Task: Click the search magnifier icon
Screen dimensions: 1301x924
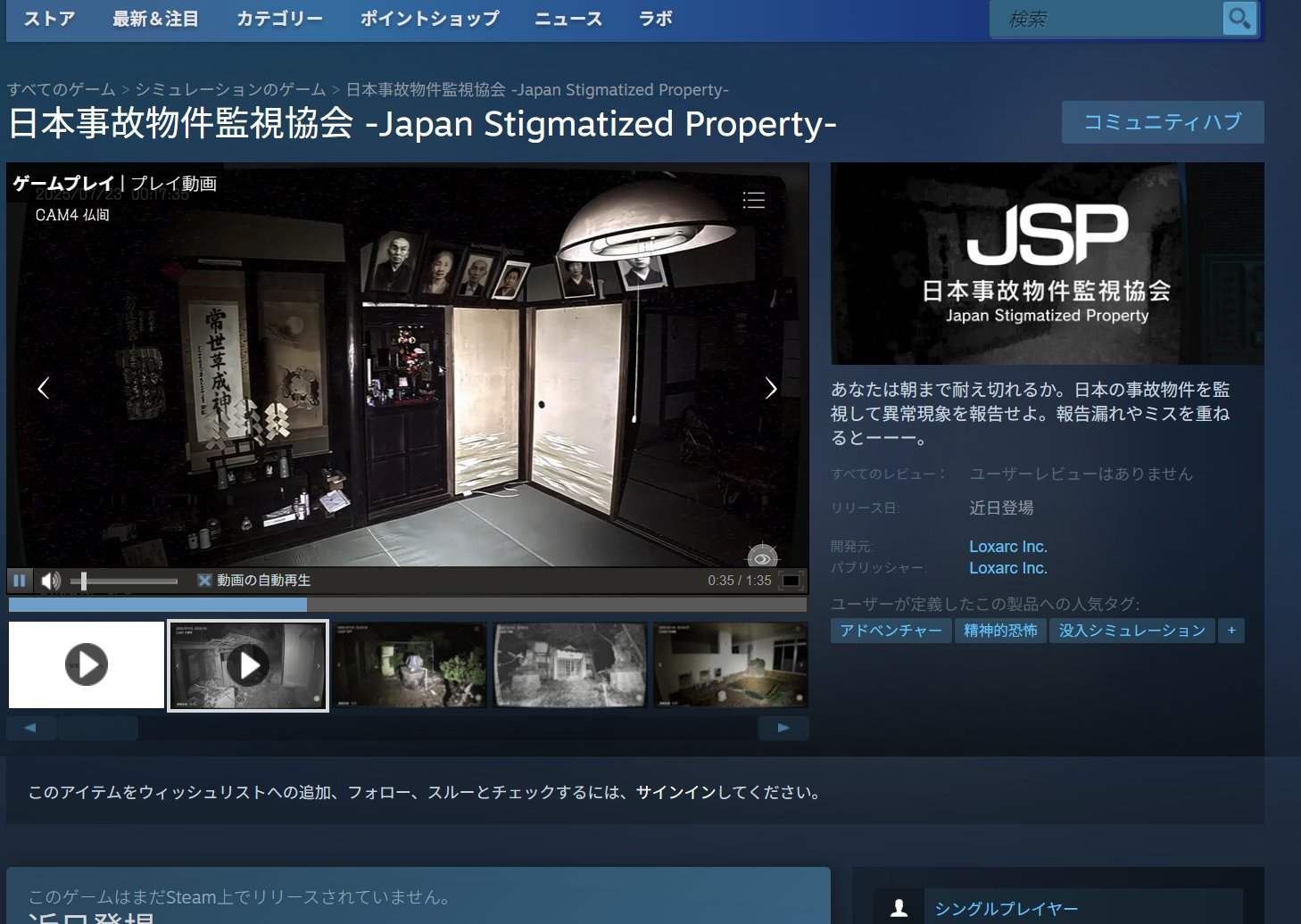Action: pyautogui.click(x=1239, y=18)
